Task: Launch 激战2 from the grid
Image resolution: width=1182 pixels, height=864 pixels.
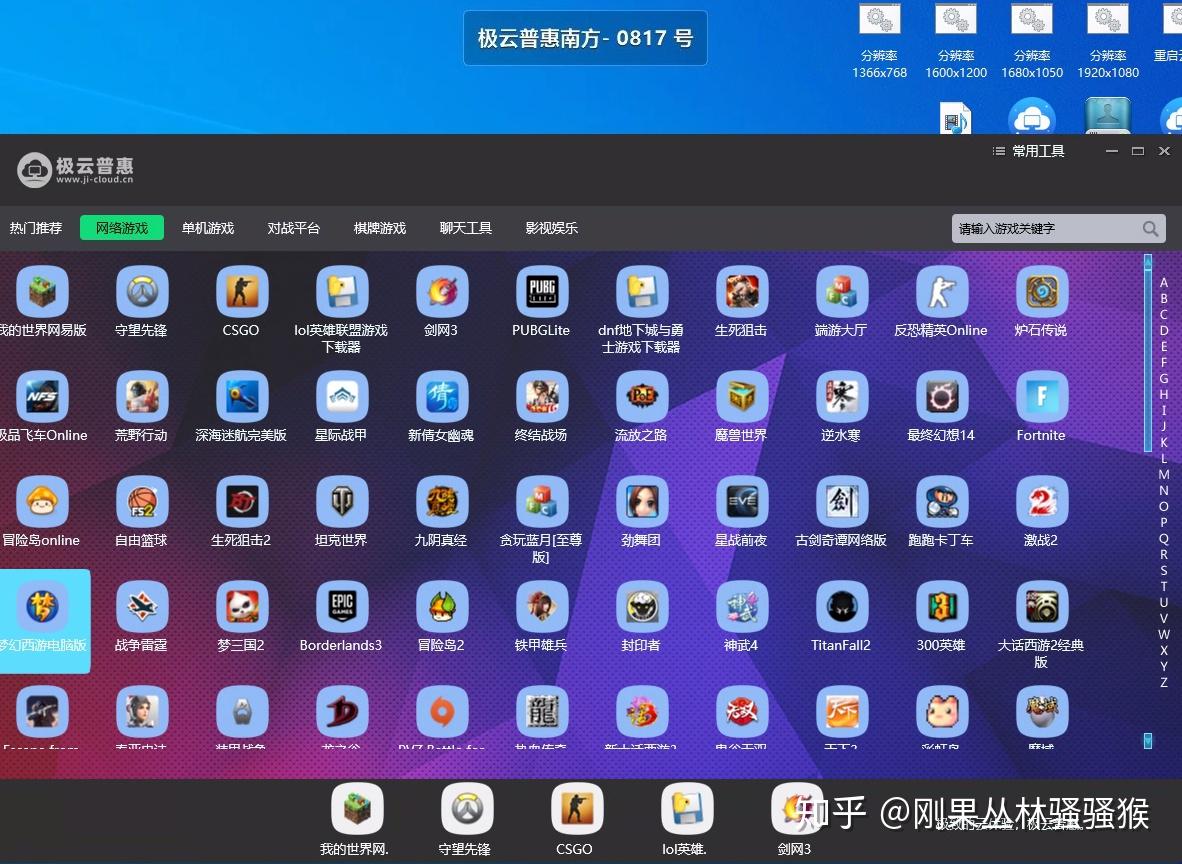Action: (x=1041, y=501)
